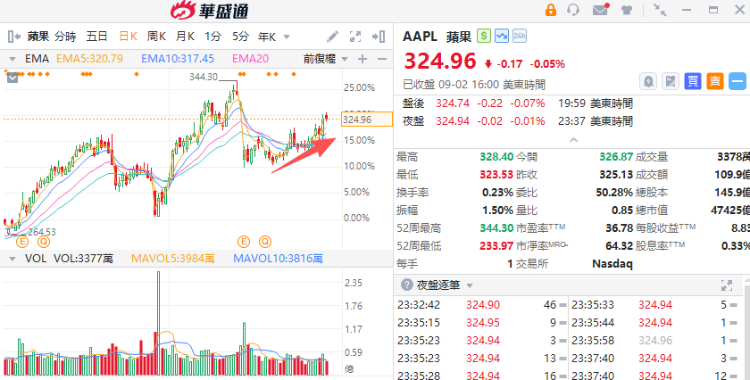Image resolution: width=750 pixels, height=380 pixels.
Task: Set a price alert with bell icon
Action: [648, 81]
